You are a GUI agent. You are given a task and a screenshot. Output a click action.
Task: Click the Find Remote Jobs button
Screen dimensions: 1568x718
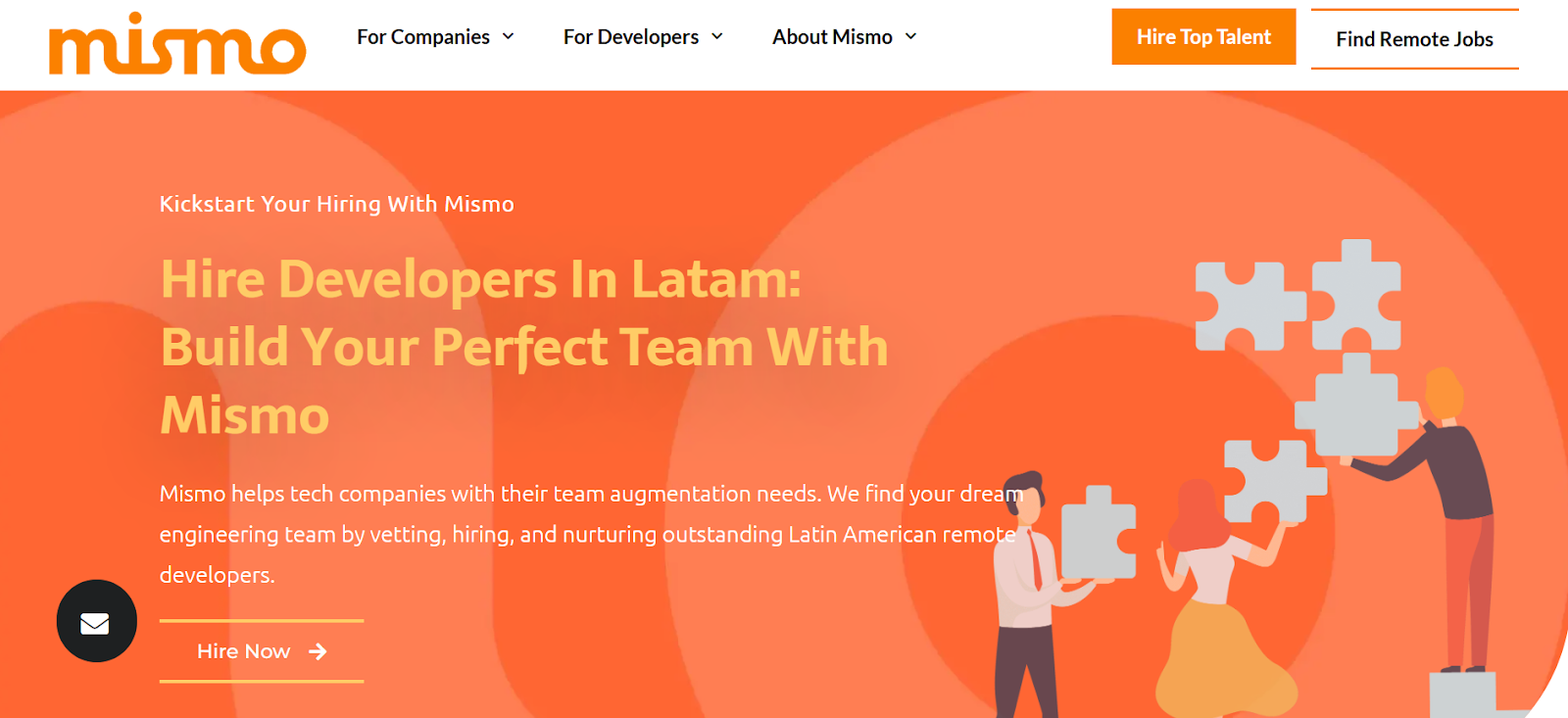point(1414,39)
